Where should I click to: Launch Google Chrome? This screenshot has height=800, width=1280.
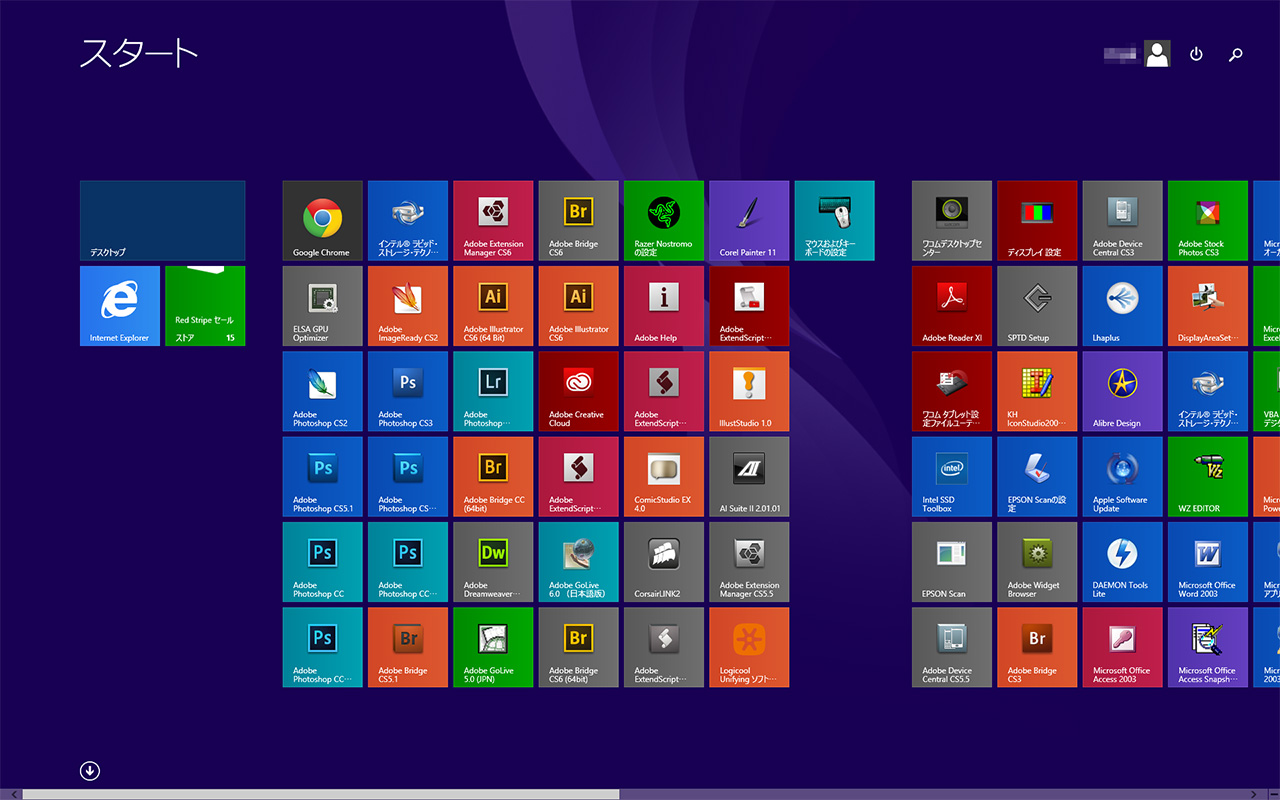(x=322, y=221)
